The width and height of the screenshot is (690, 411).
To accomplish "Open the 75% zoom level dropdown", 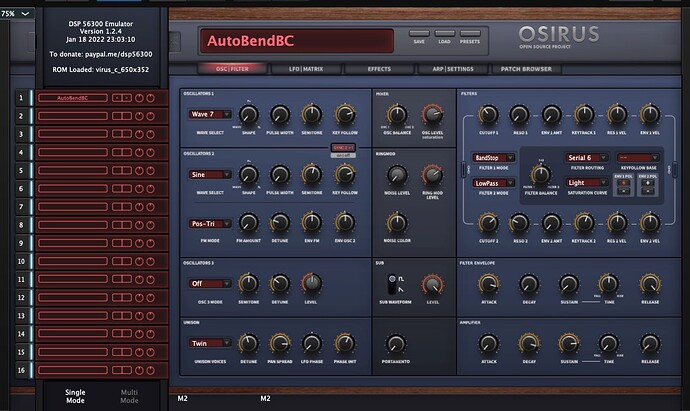I will (x=16, y=14).
